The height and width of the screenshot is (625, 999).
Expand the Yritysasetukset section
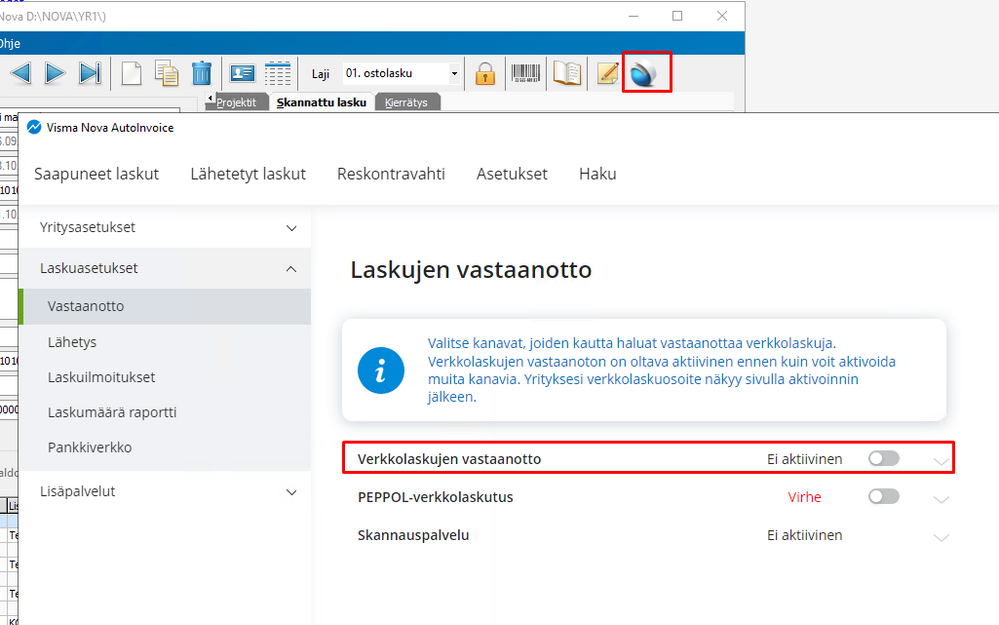pyautogui.click(x=166, y=227)
